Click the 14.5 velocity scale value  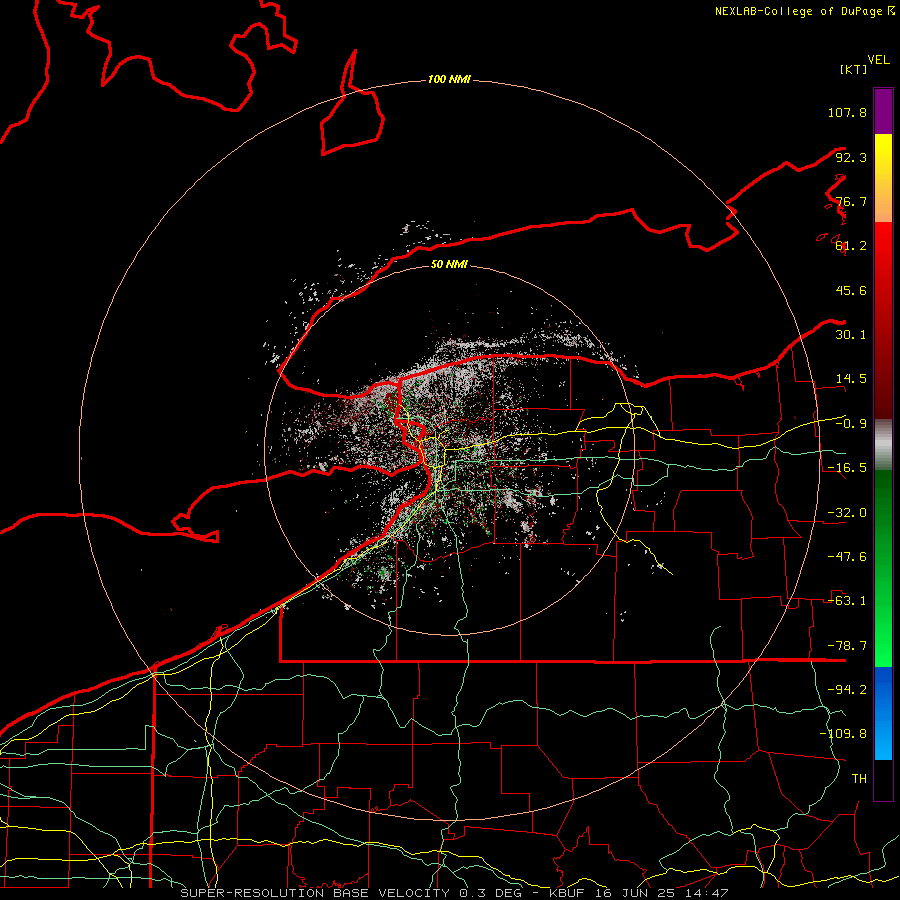(851, 379)
